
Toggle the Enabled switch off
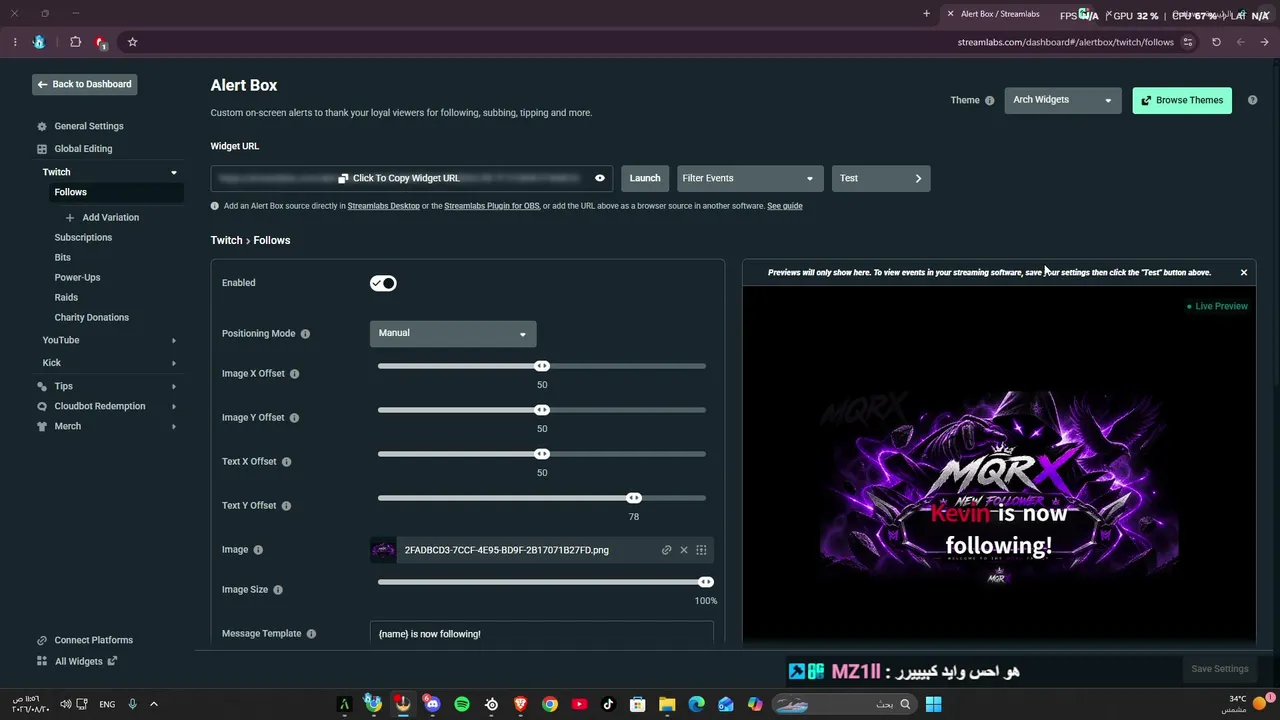(383, 283)
